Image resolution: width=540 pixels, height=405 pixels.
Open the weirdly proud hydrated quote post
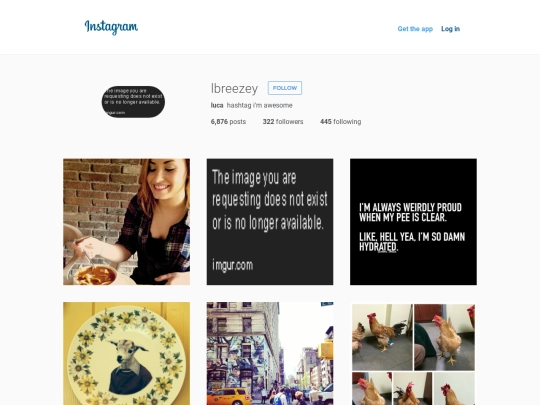413,222
